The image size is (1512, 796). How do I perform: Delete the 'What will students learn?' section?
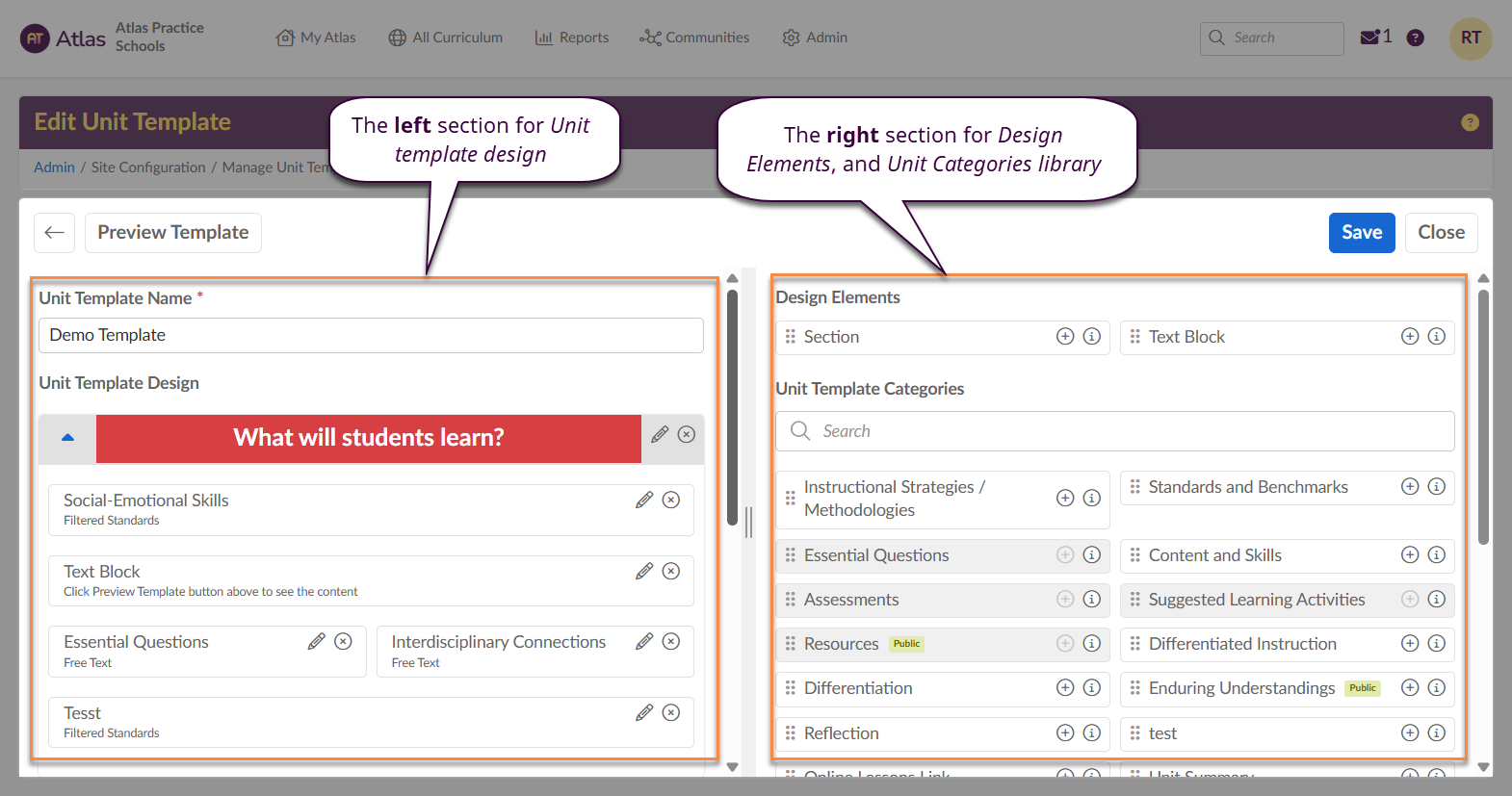687,435
